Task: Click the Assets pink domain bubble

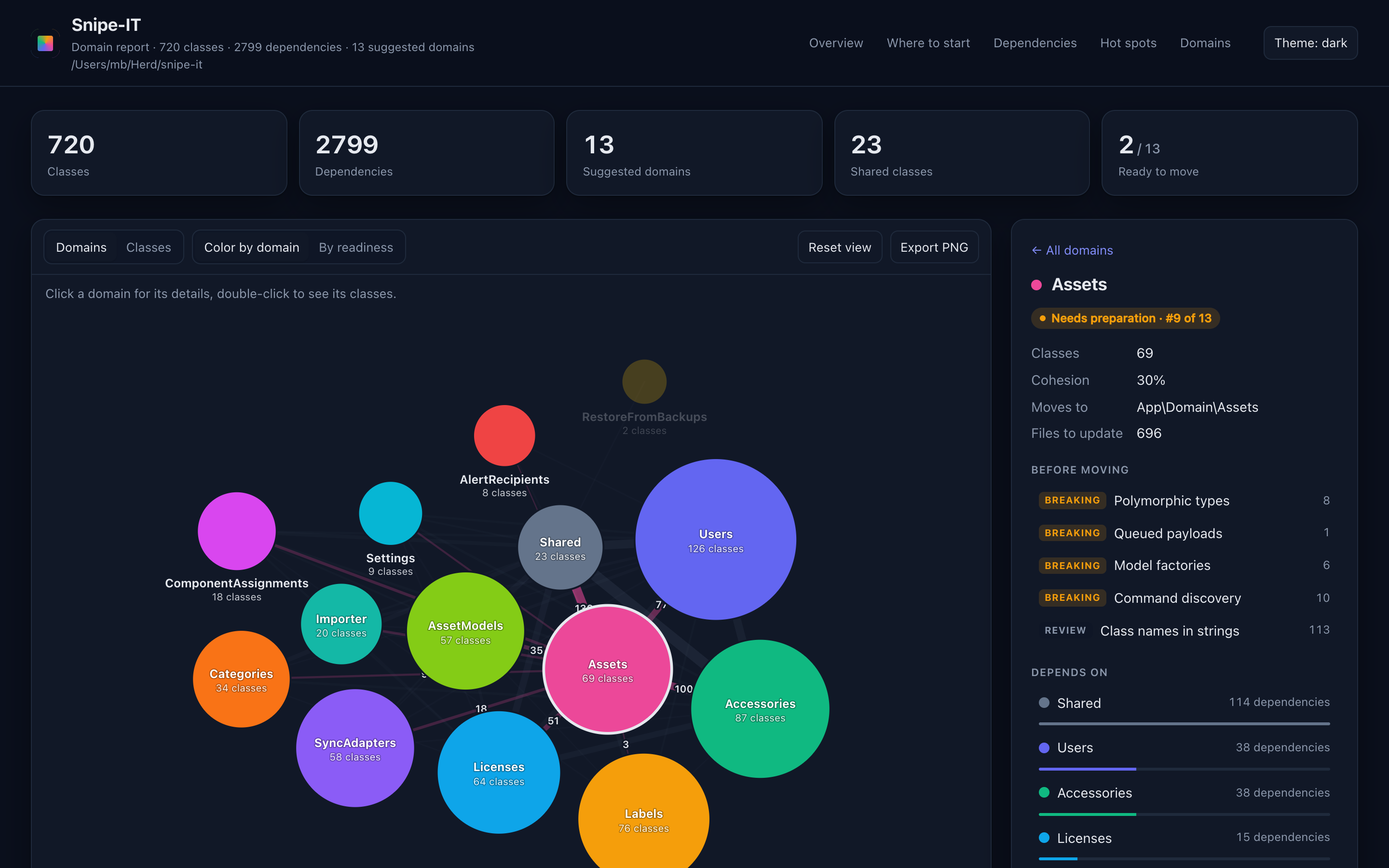Action: click(x=607, y=669)
